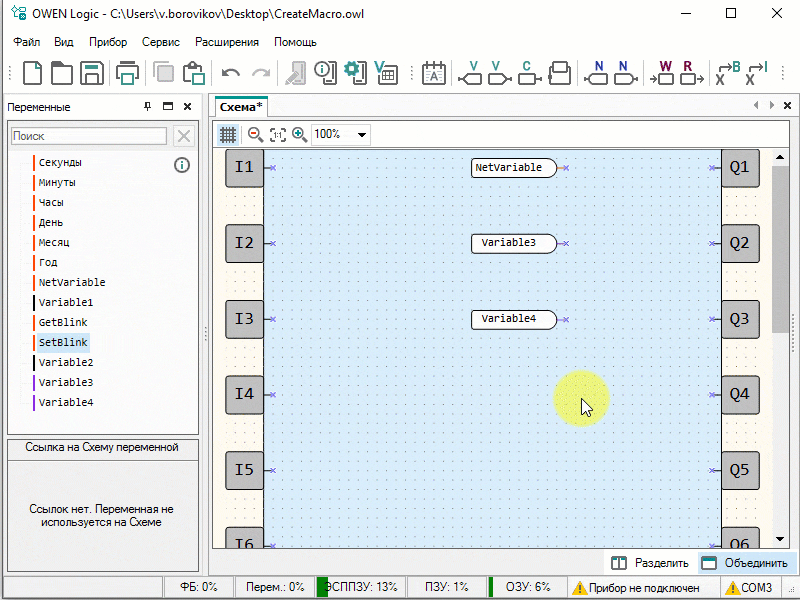Image resolution: width=800 pixels, height=600 pixels.
Task: Toggle the grid display on canvas
Action: (228, 134)
